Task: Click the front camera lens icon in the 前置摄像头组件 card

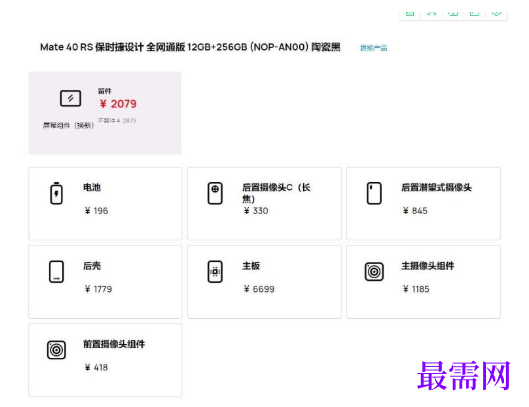Action: point(56,350)
